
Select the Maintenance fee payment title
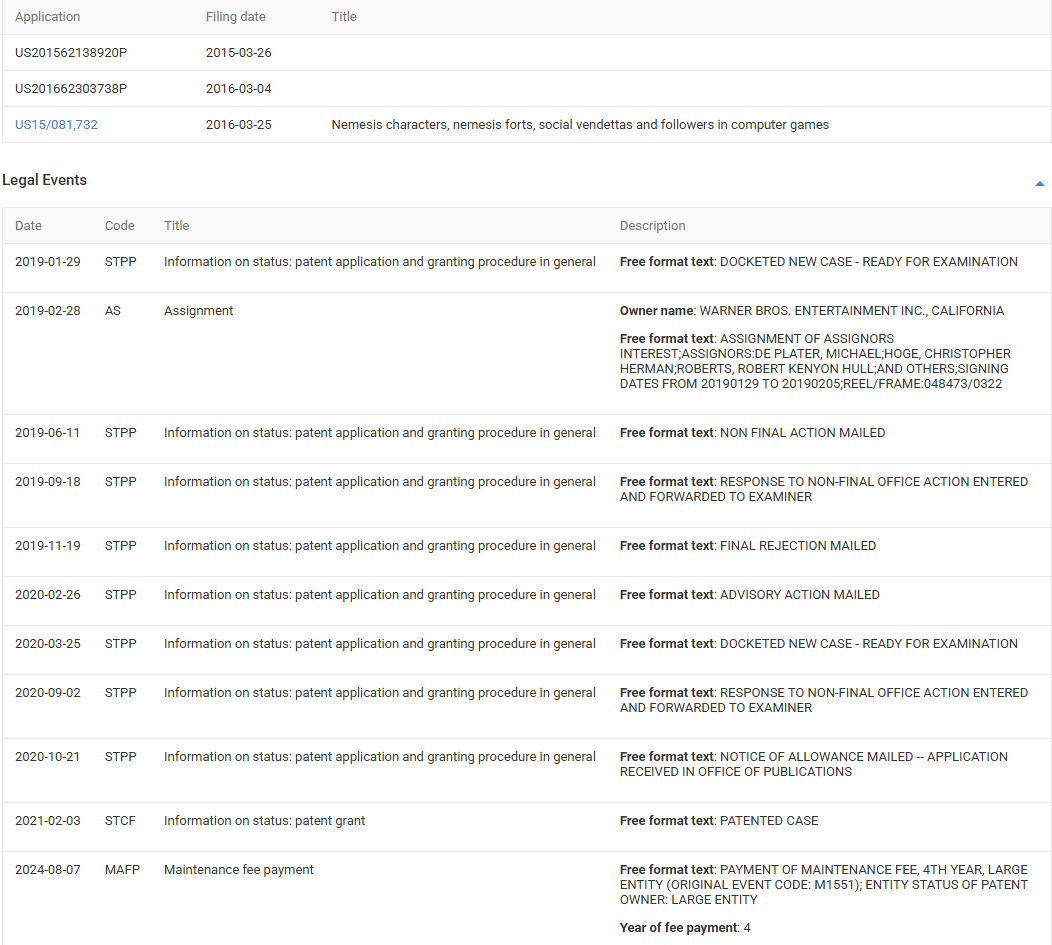pos(239,870)
